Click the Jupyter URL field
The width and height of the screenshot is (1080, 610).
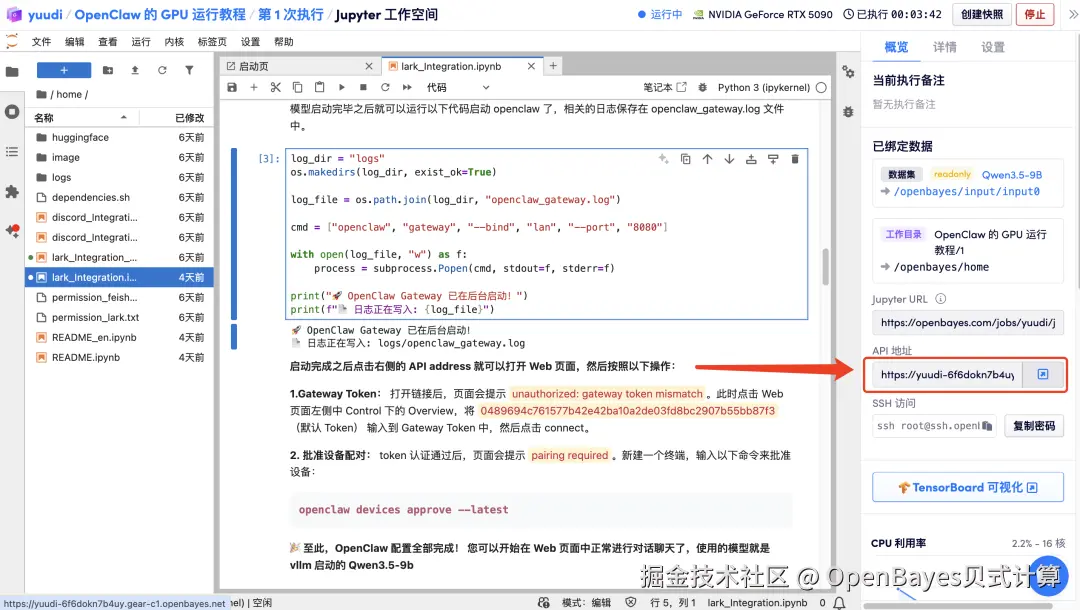968,322
